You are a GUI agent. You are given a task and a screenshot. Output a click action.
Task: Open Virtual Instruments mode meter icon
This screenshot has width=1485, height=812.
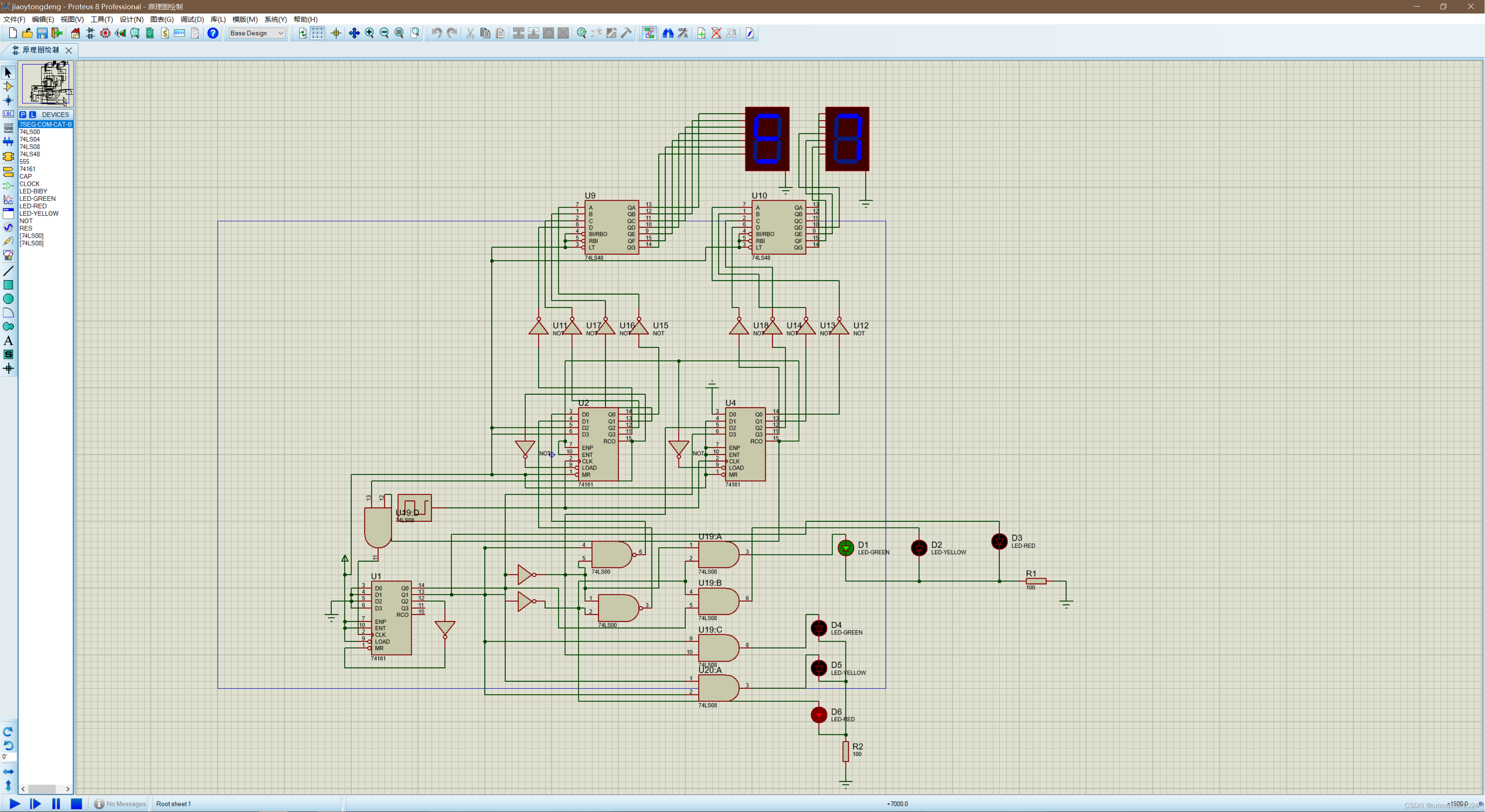pyautogui.click(x=8, y=255)
